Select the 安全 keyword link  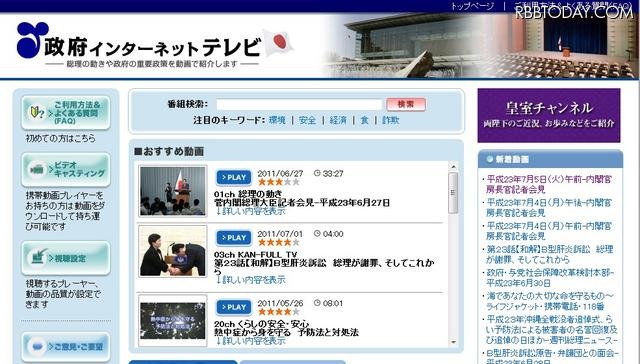(x=307, y=120)
